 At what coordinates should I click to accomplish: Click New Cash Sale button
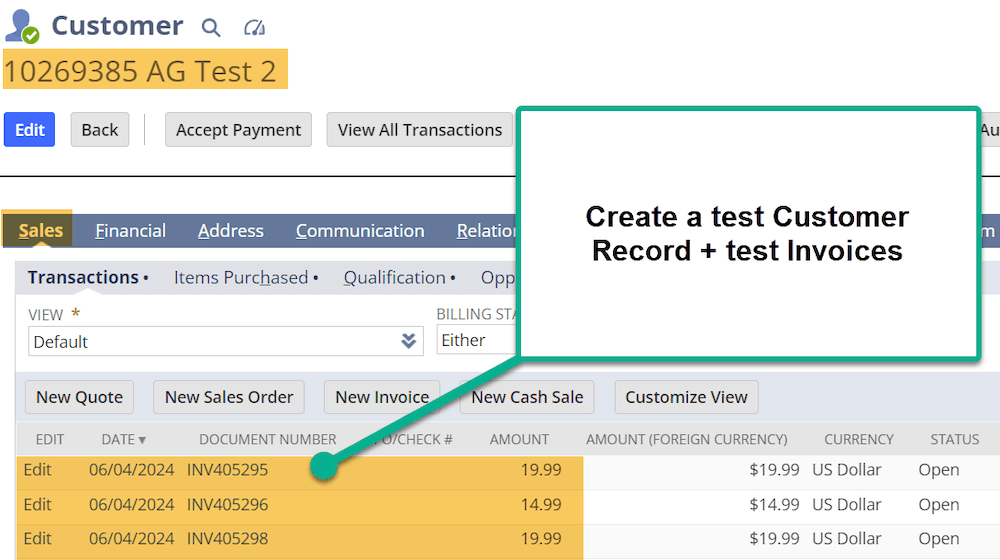tap(527, 397)
